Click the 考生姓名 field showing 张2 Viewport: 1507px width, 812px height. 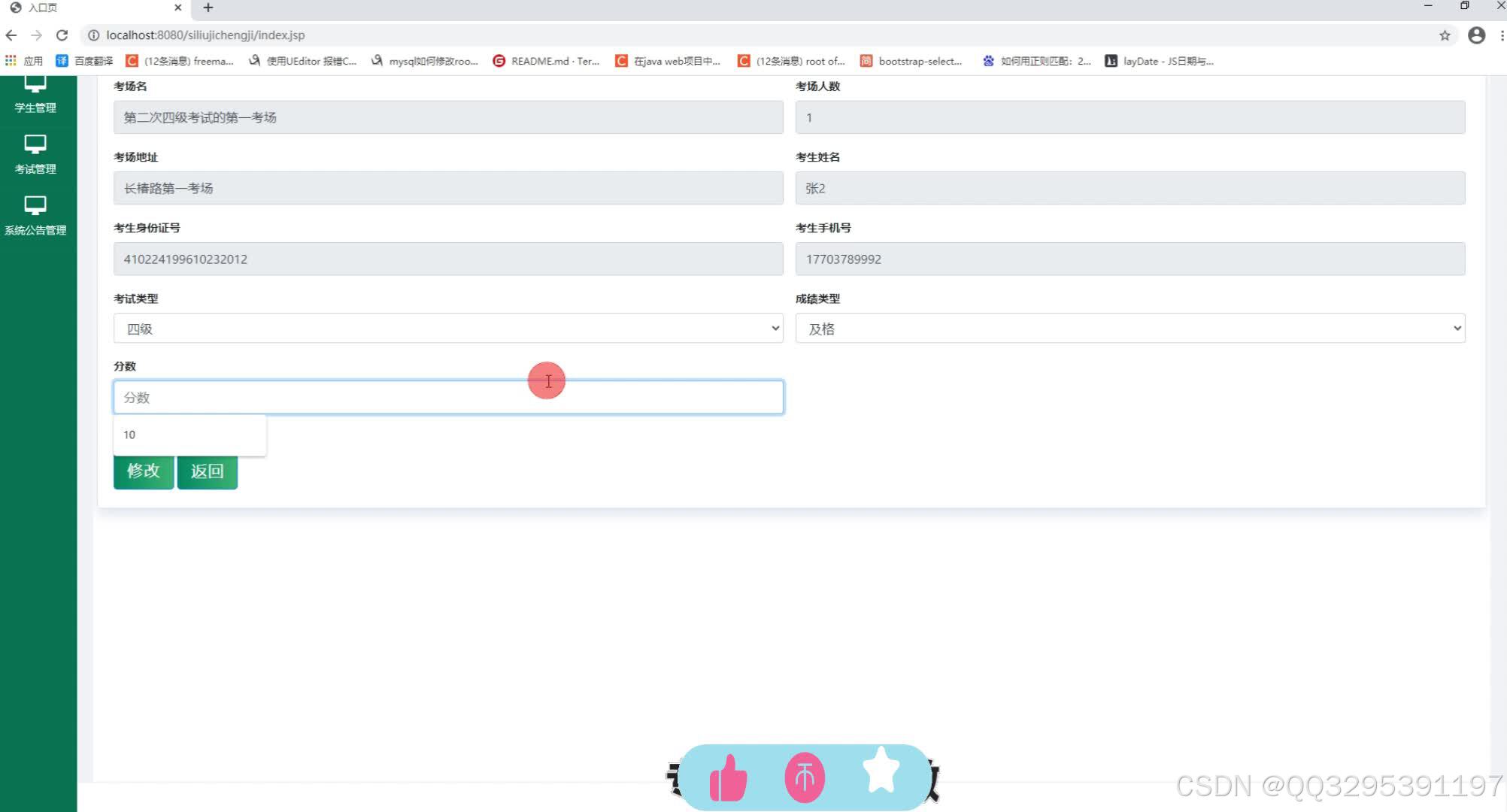point(1130,188)
